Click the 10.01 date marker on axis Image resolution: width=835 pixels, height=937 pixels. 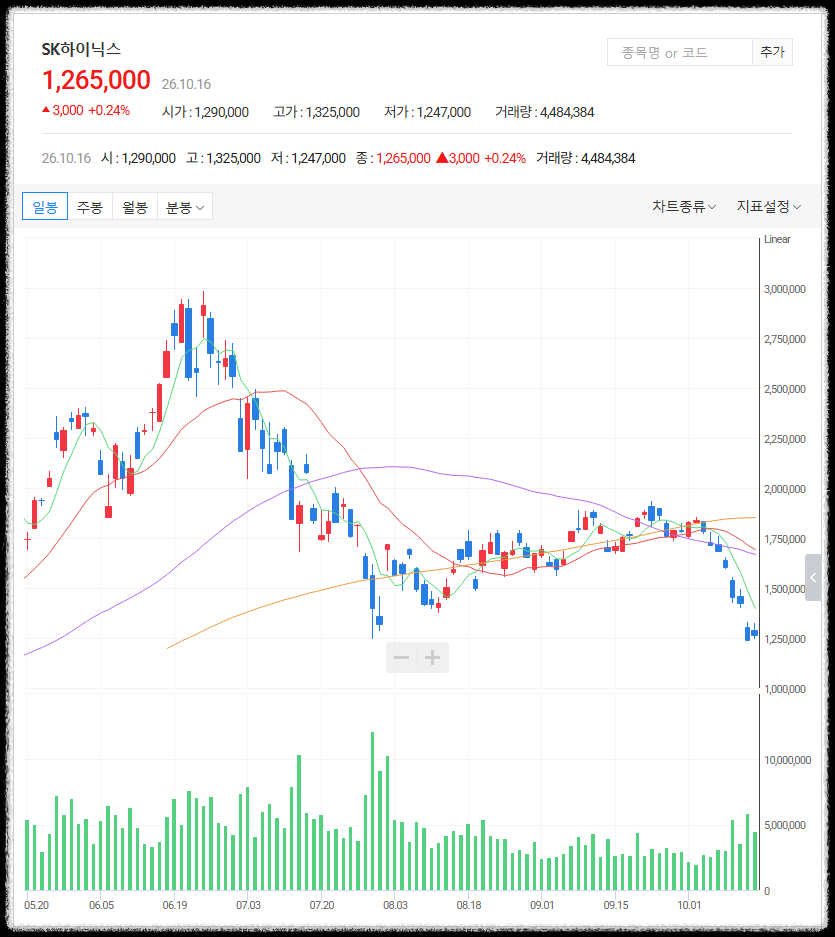tap(689, 905)
